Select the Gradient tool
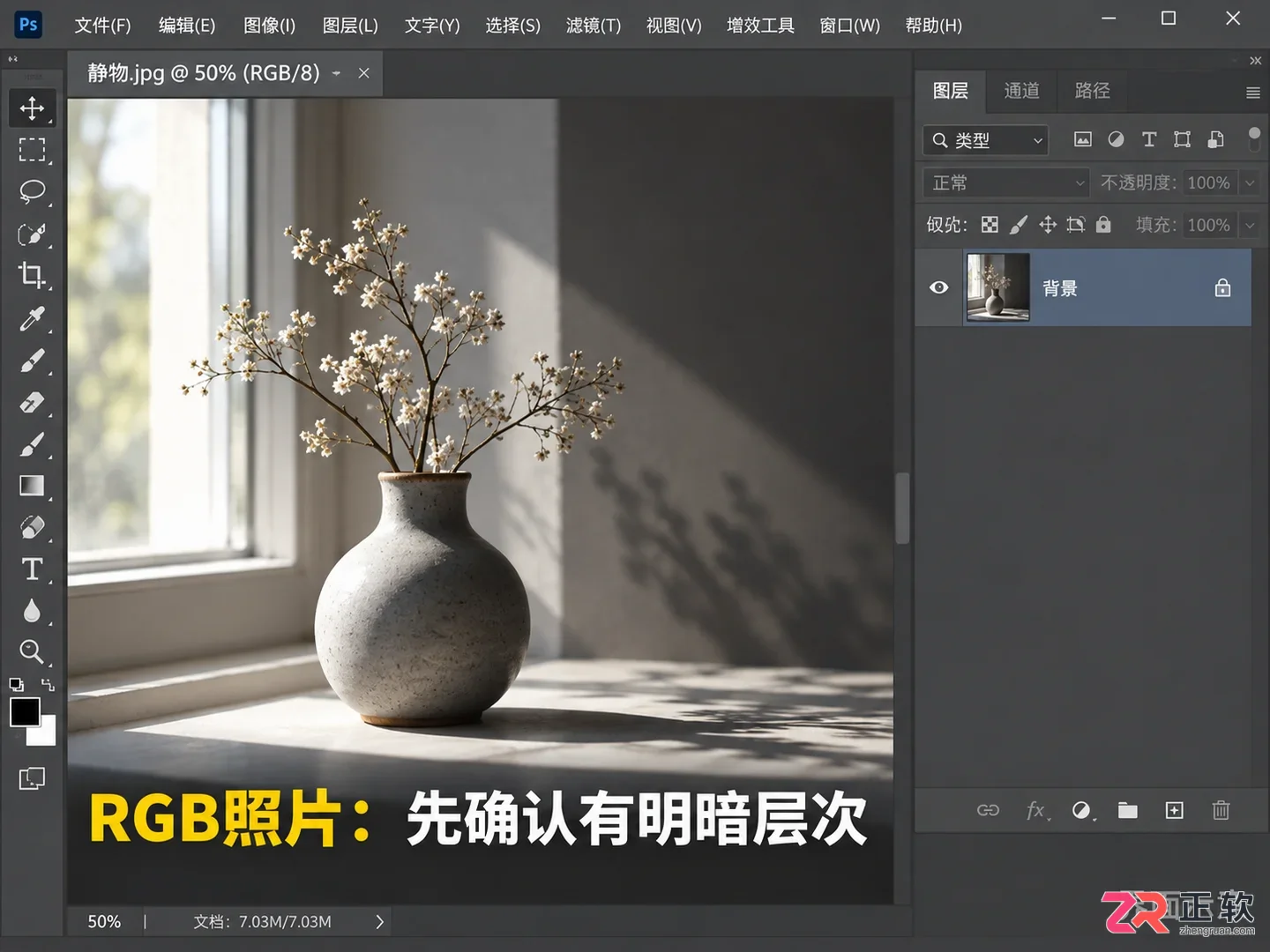The height and width of the screenshot is (952, 1270). point(33,486)
